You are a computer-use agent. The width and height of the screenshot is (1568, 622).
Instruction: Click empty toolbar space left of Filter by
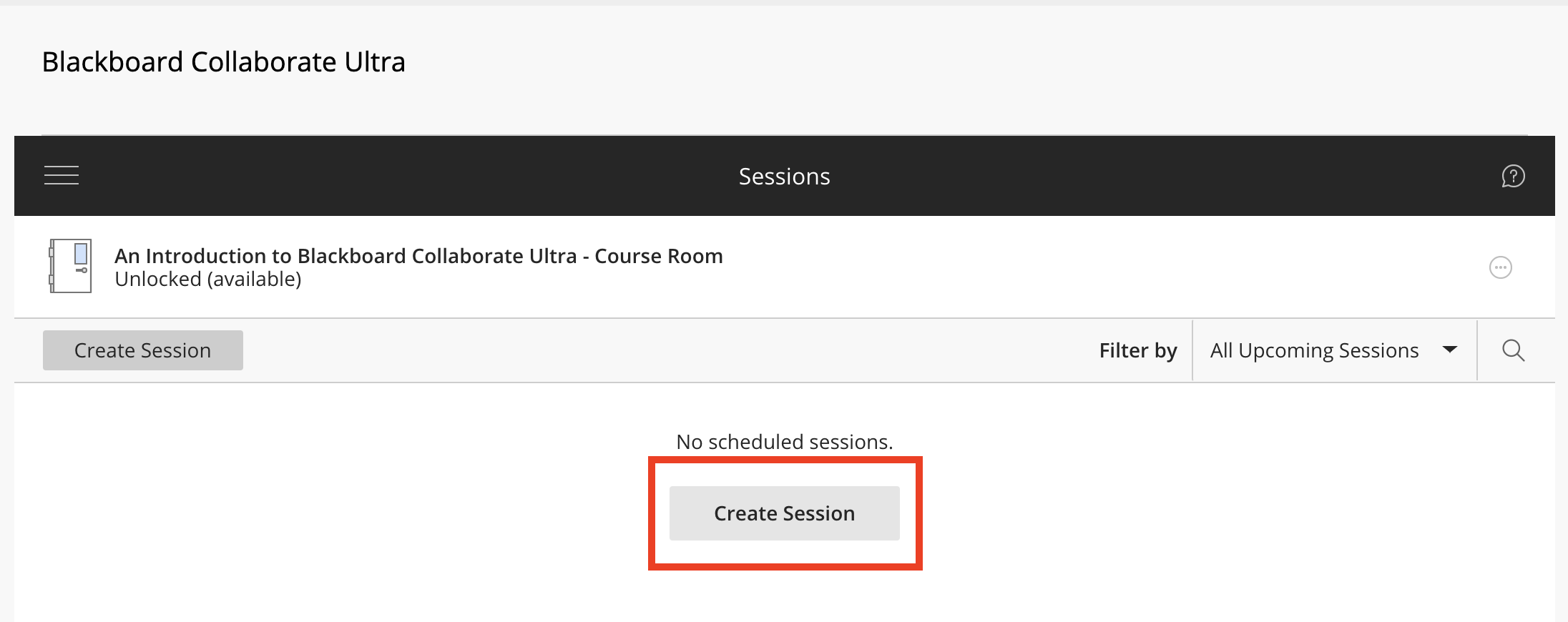pos(665,350)
